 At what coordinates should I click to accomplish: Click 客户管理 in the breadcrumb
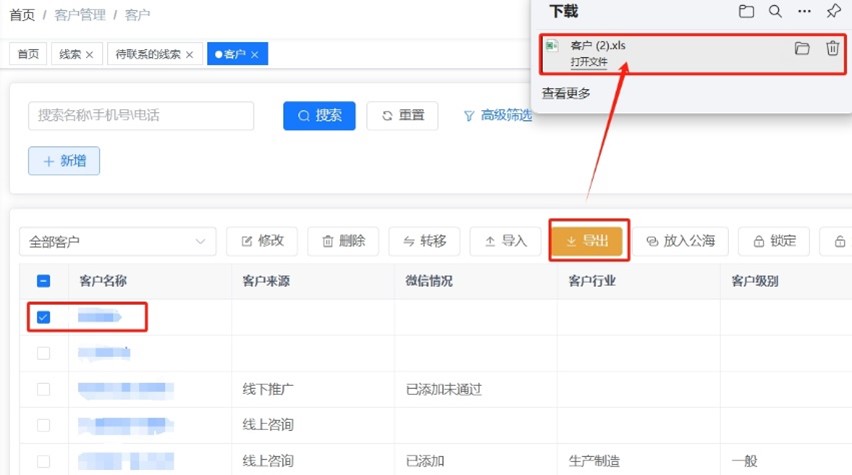(x=83, y=15)
